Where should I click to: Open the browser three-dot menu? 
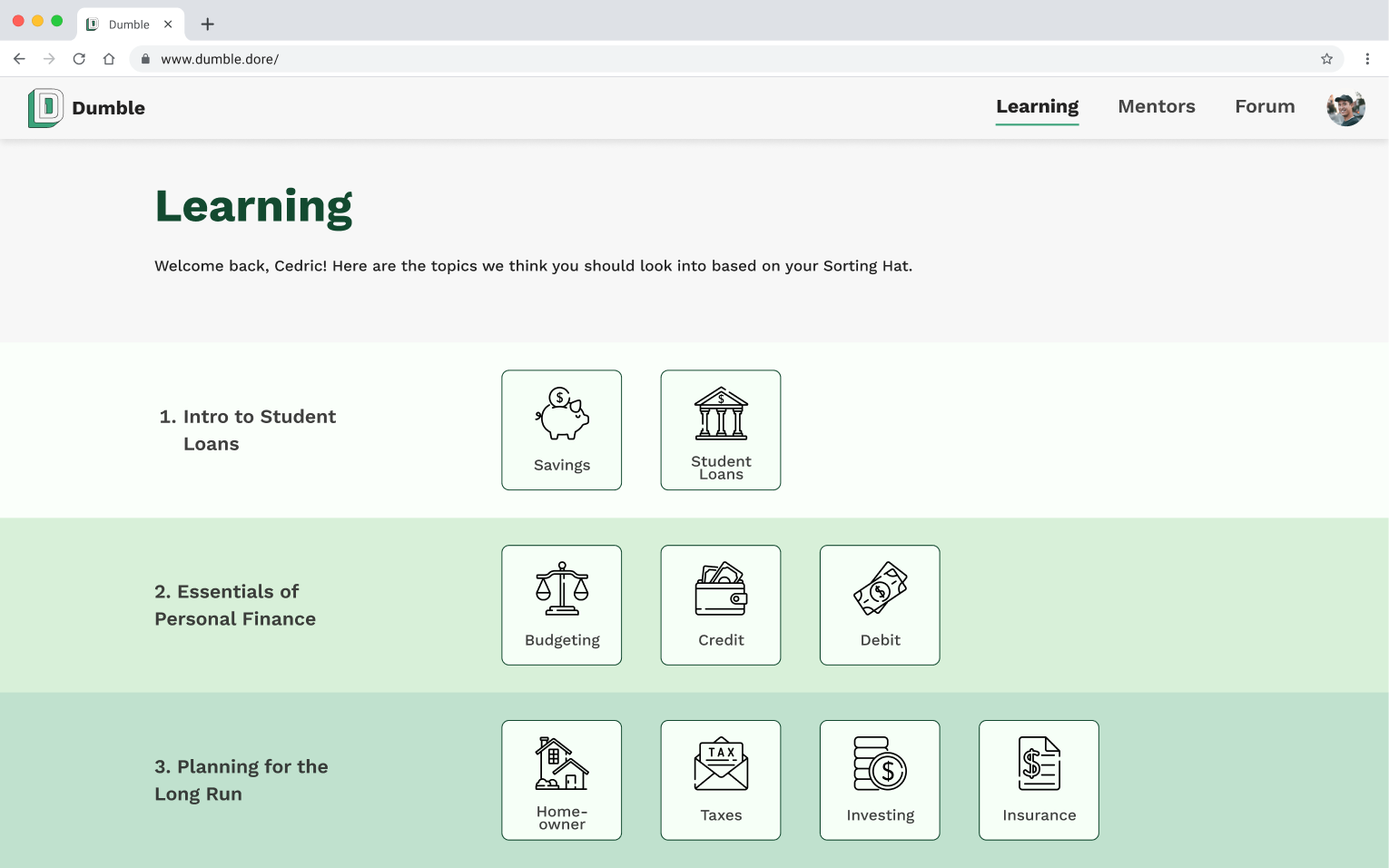click(1367, 59)
